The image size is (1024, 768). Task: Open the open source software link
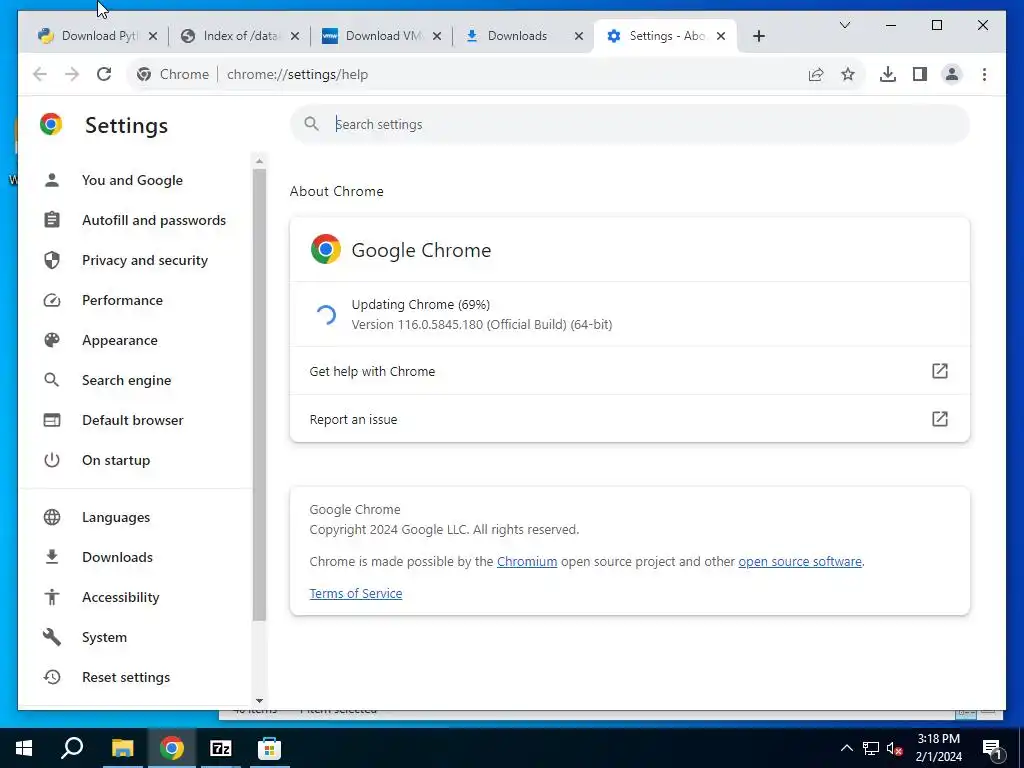(x=800, y=562)
